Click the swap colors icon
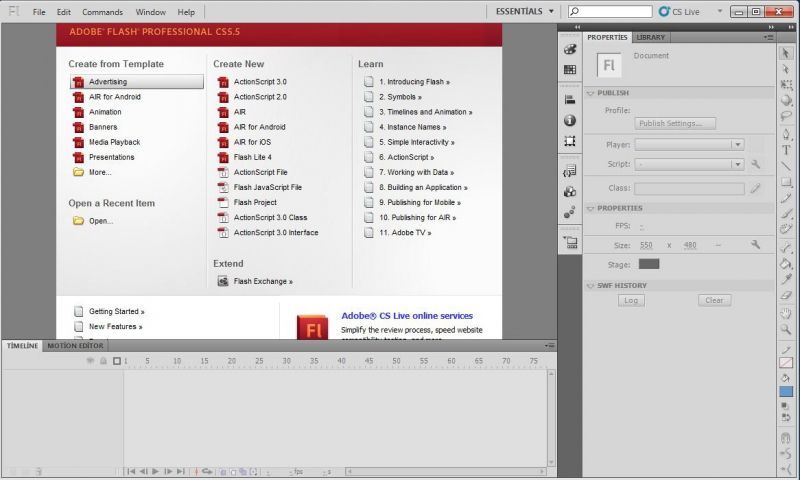The height and width of the screenshot is (480, 800). (786, 417)
